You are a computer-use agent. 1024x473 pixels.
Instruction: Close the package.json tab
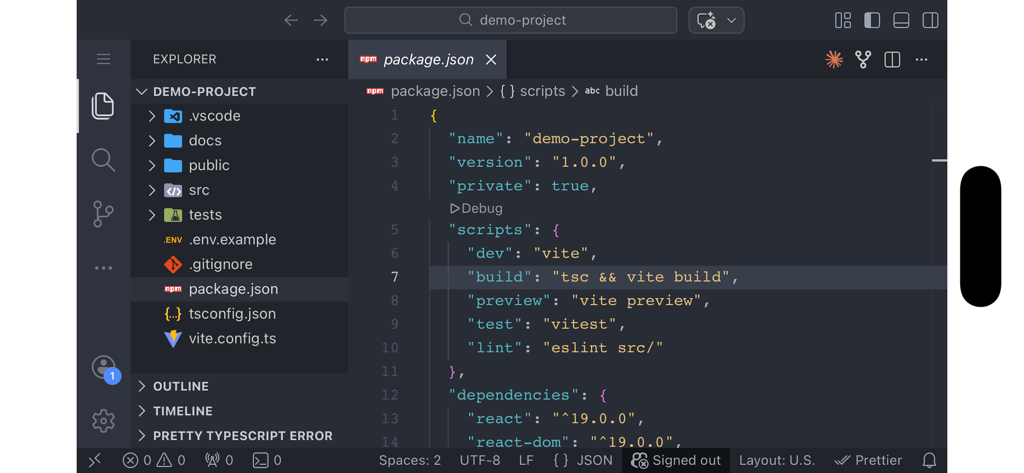tap(491, 59)
